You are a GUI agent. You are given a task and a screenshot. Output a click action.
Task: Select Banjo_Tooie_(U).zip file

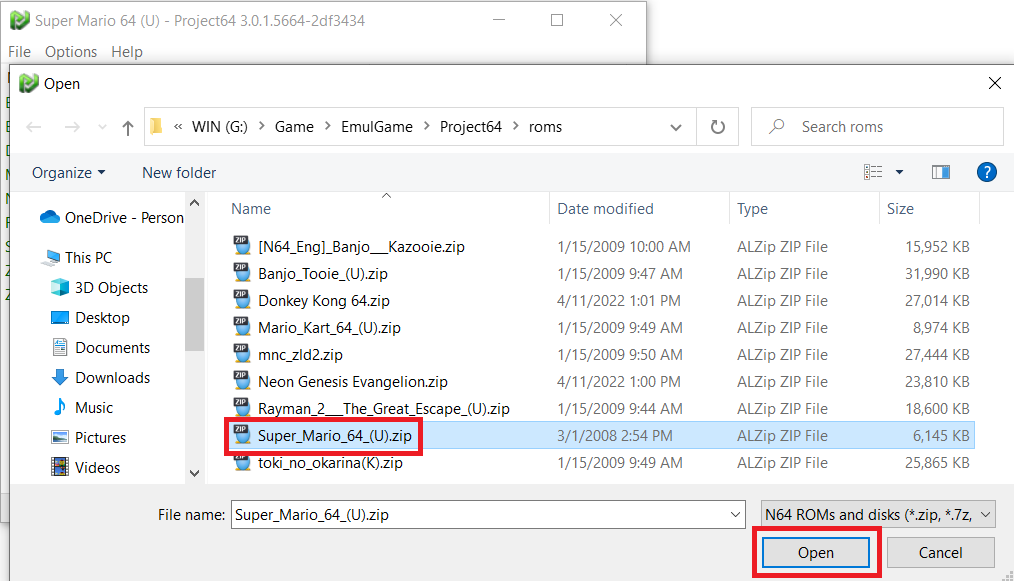coord(323,274)
